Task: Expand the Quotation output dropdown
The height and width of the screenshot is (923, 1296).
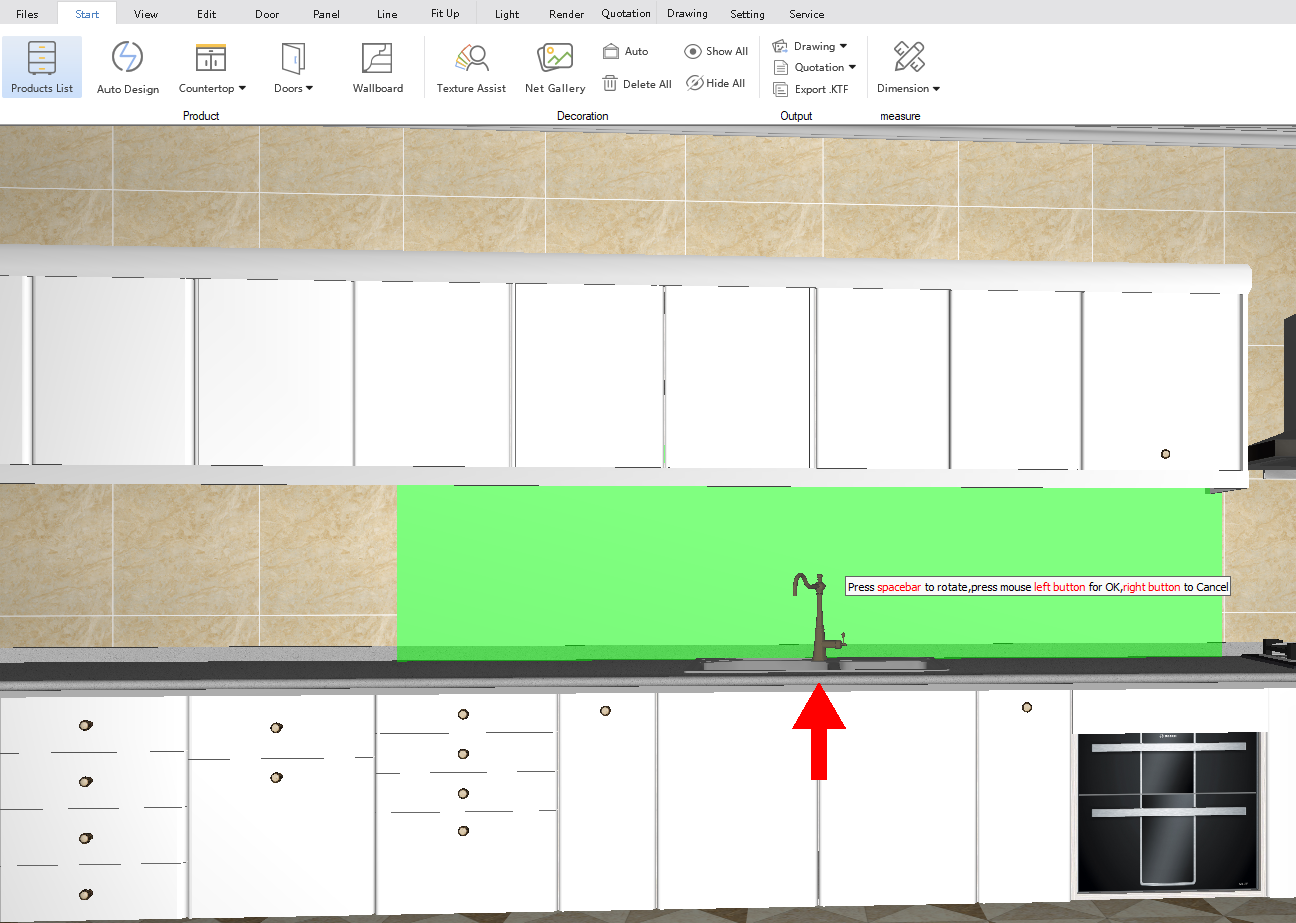Action: point(815,67)
